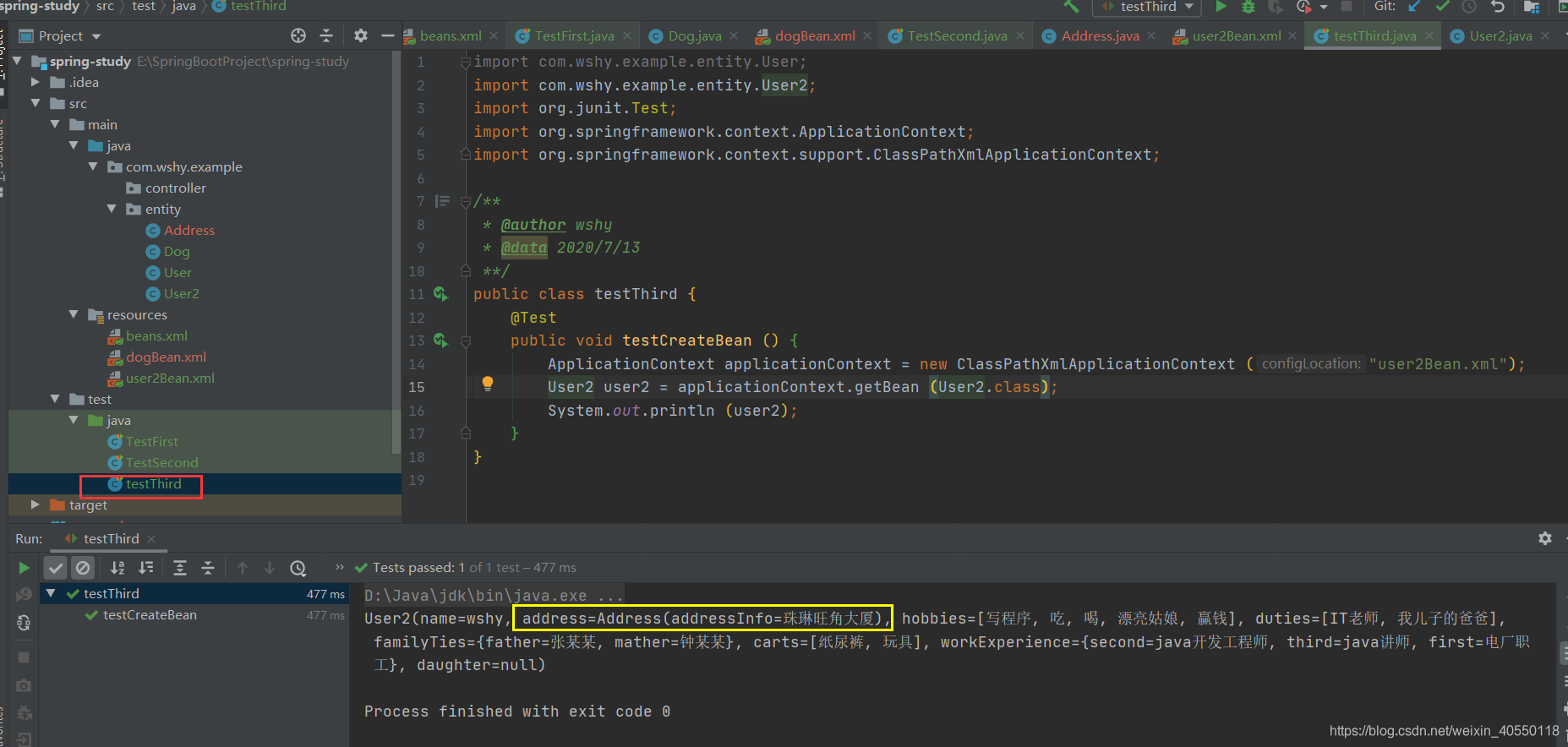The height and width of the screenshot is (747, 1568).
Task: Click run gutter icon beside class testThird
Action: point(440,293)
